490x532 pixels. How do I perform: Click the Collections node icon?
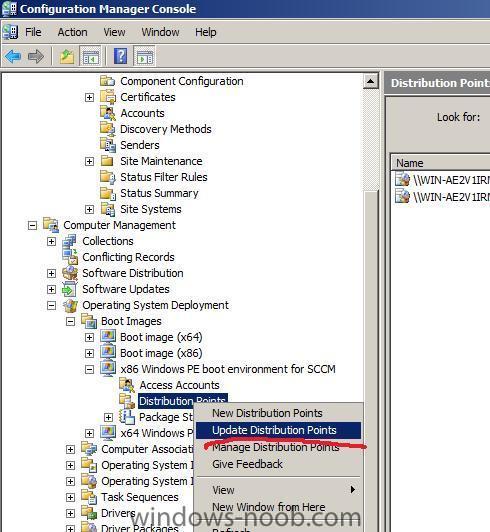coord(70,241)
